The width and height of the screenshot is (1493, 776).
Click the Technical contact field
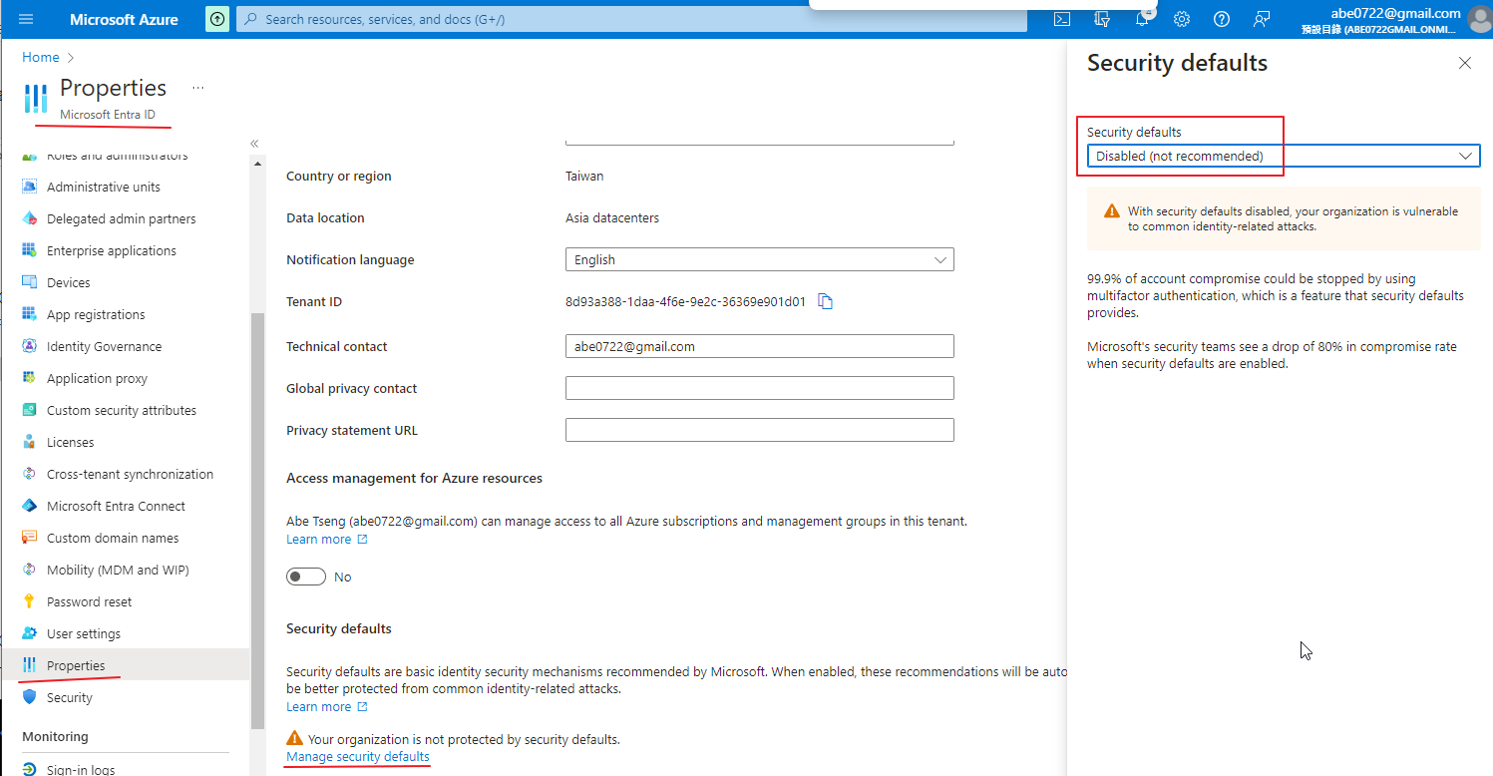(759, 346)
